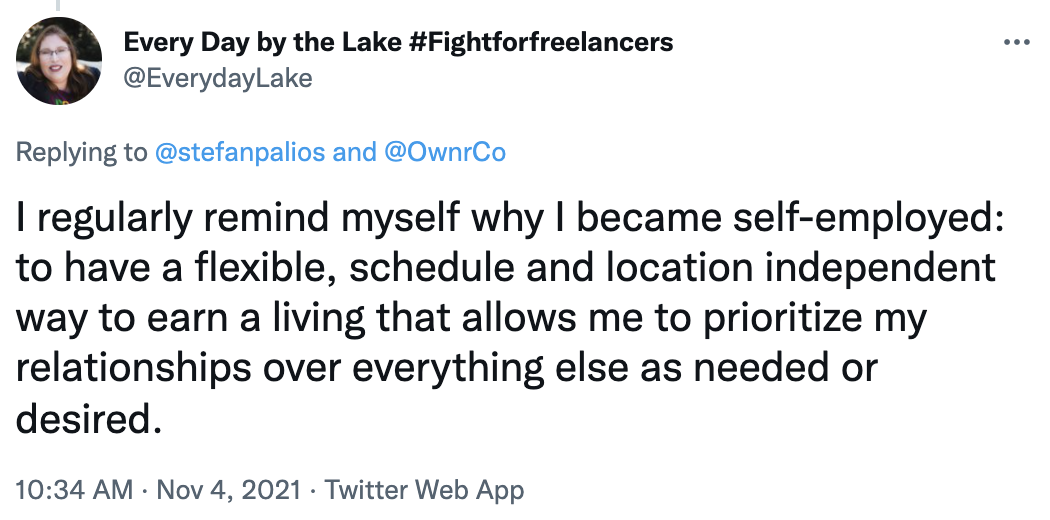
Task: Open the @EverydayLake handle
Action: pyautogui.click(x=218, y=78)
